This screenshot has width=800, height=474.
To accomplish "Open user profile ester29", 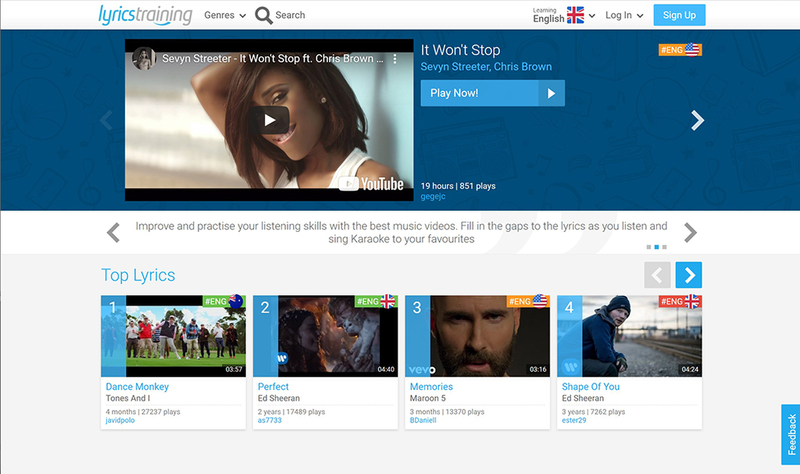I will 574,420.
